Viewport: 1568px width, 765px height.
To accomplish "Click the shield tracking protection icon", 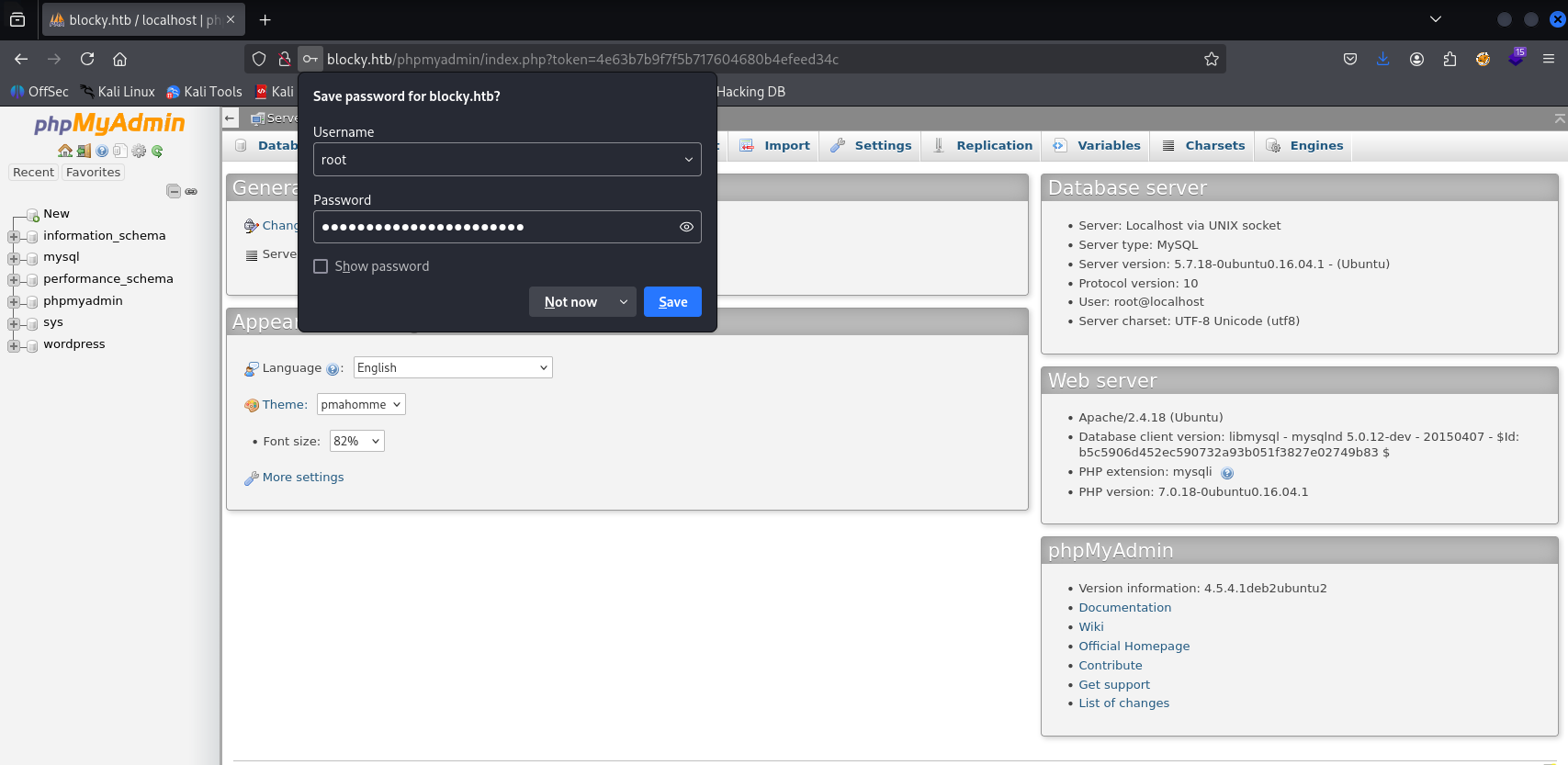I will pos(259,59).
